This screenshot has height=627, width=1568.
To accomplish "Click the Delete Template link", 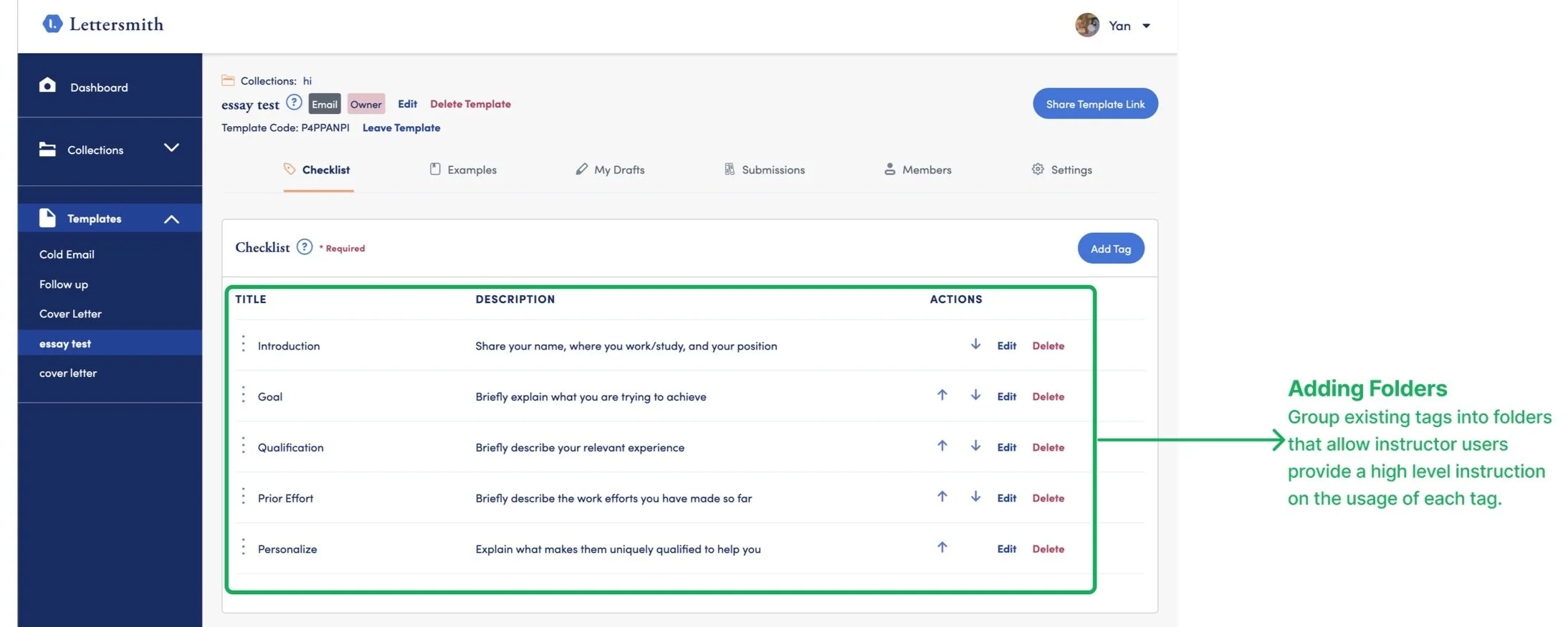I will point(470,104).
